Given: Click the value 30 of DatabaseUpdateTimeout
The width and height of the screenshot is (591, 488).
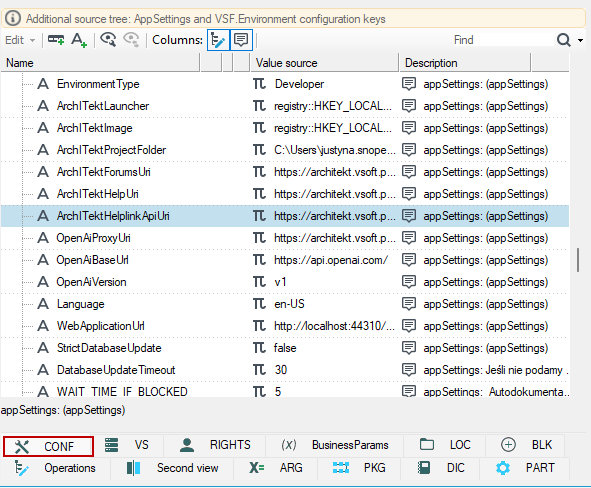Looking at the screenshot, I should coord(281,370).
